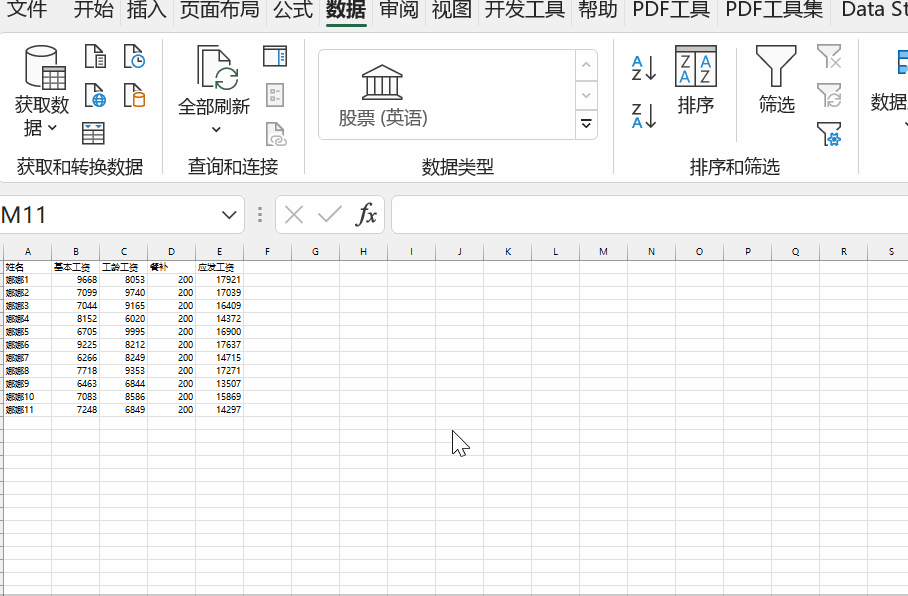Select the Stocks (股票) data type
Image resolution: width=908 pixels, height=596 pixels.
click(x=382, y=96)
